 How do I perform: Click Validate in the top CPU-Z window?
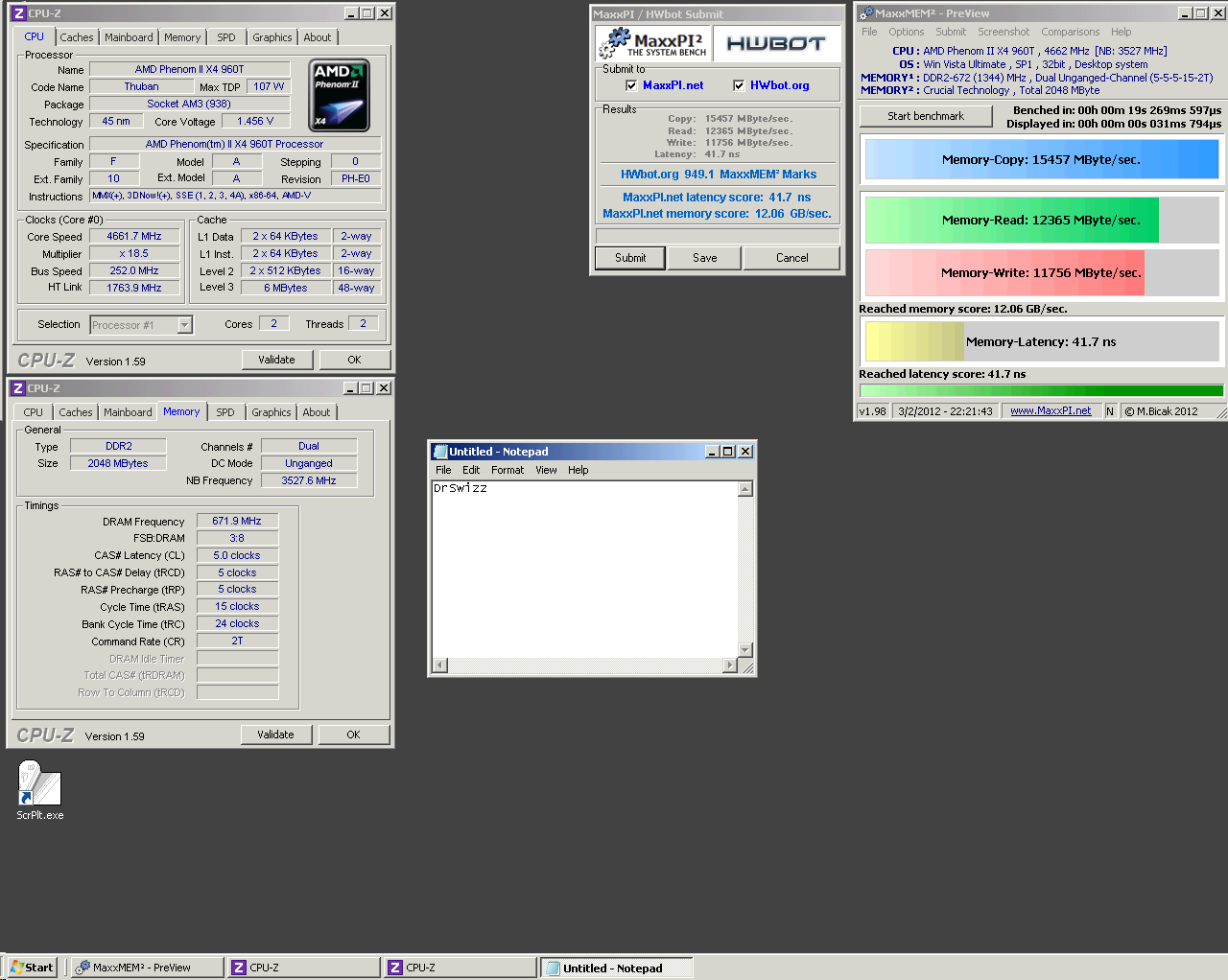pos(276,360)
